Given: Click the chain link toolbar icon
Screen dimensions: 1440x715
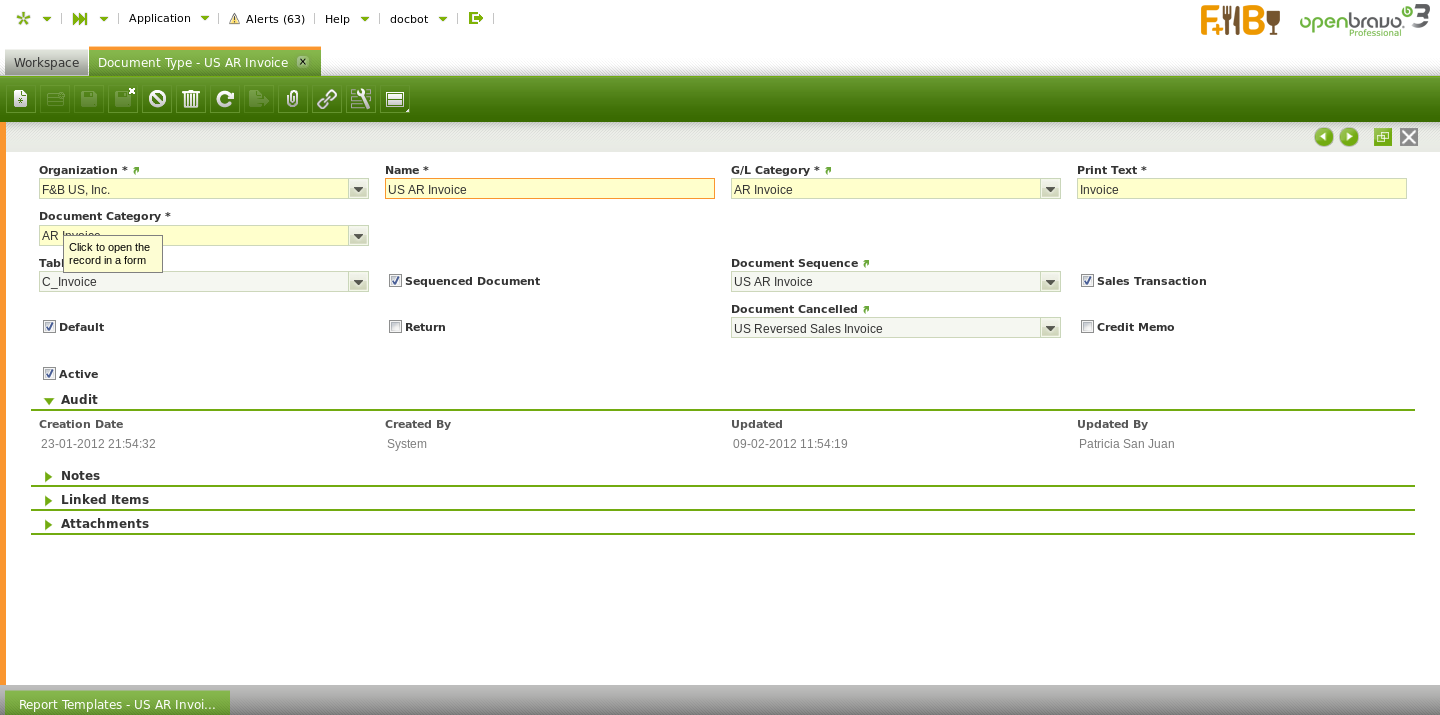Looking at the screenshot, I should tap(327, 99).
